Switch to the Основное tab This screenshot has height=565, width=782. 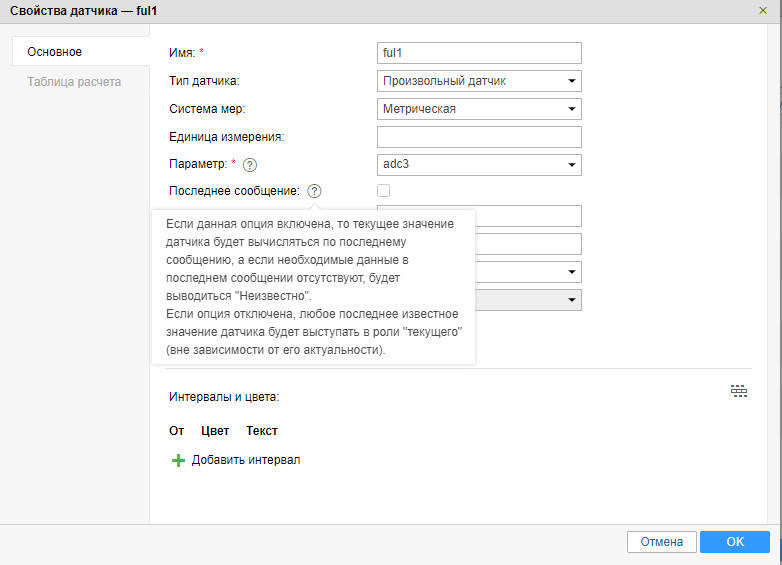(x=55, y=51)
